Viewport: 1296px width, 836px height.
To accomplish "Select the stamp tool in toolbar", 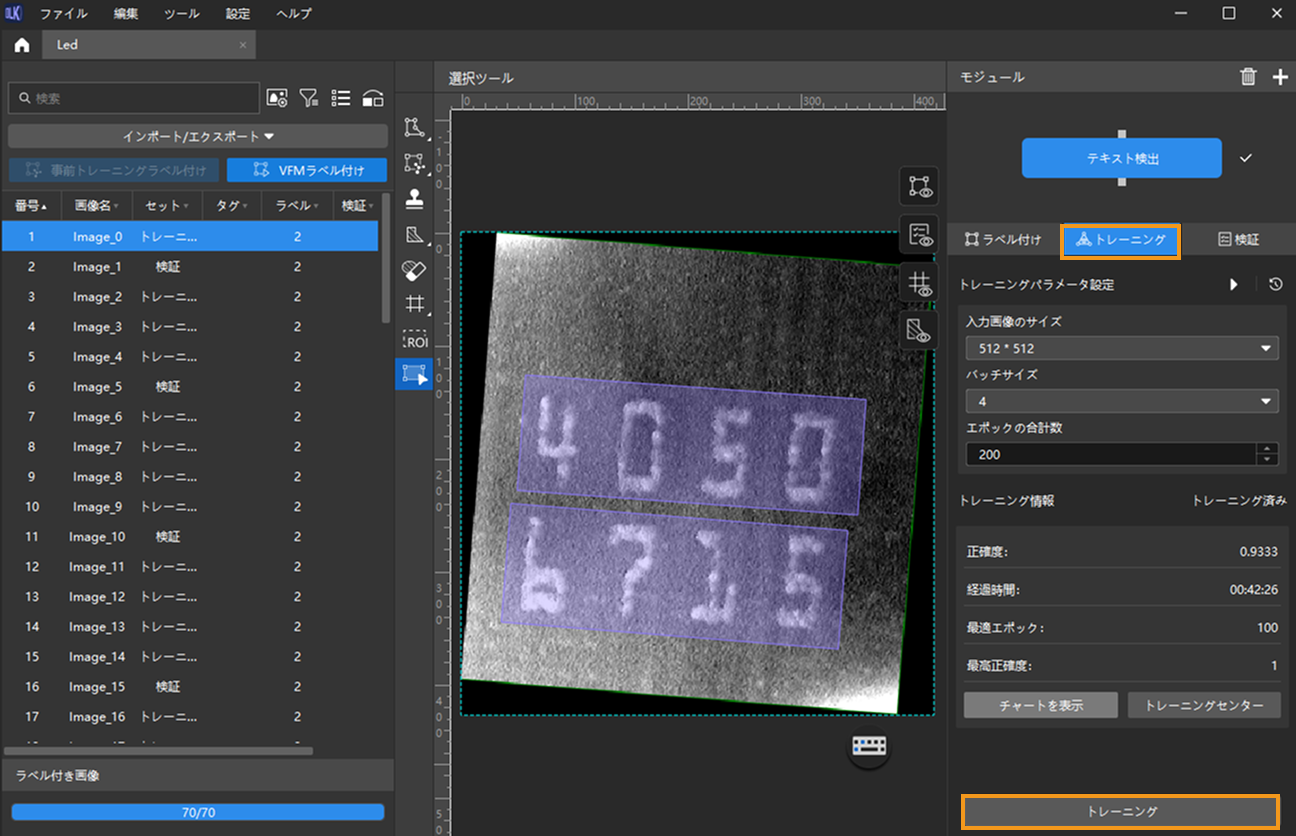I will click(x=414, y=199).
